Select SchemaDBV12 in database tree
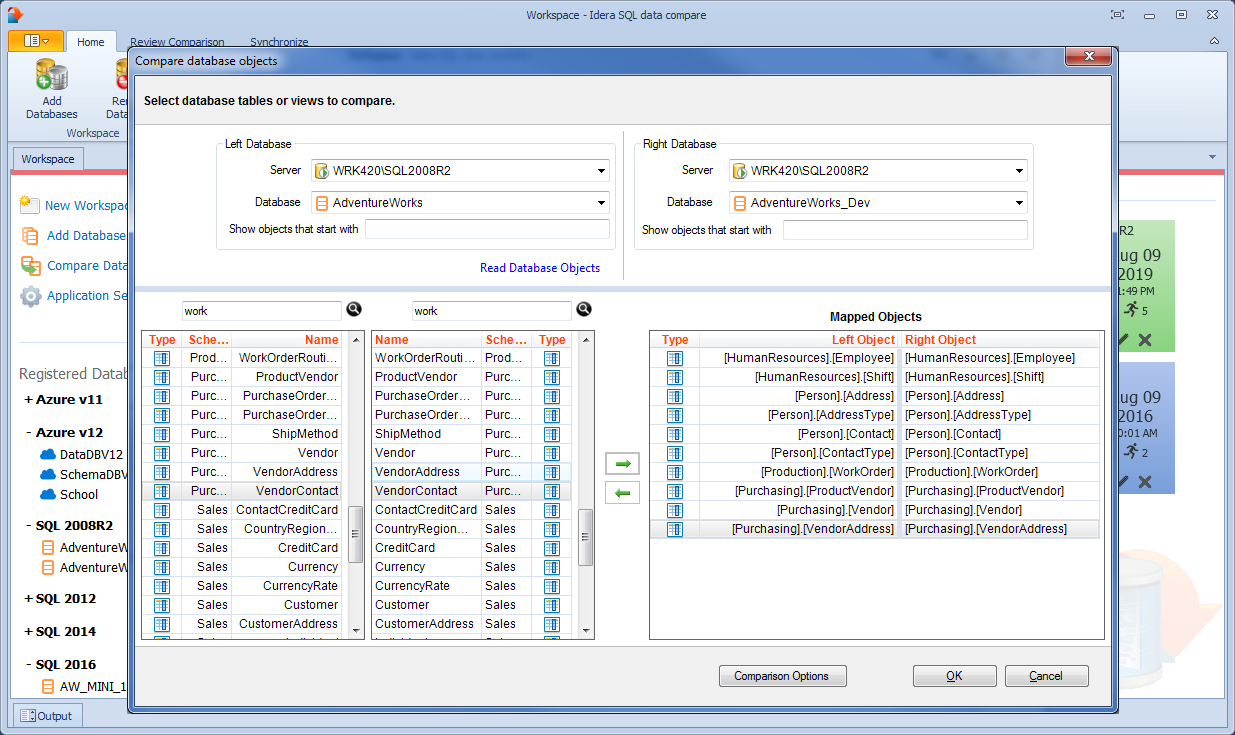1235x735 pixels. (93, 475)
